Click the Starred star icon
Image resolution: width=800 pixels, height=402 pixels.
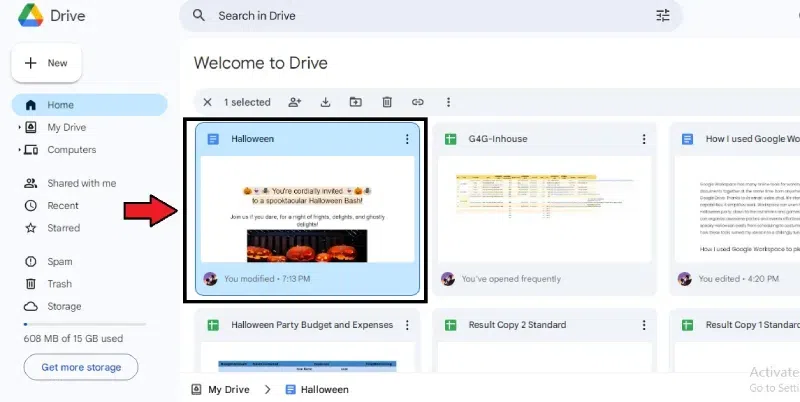(31, 228)
